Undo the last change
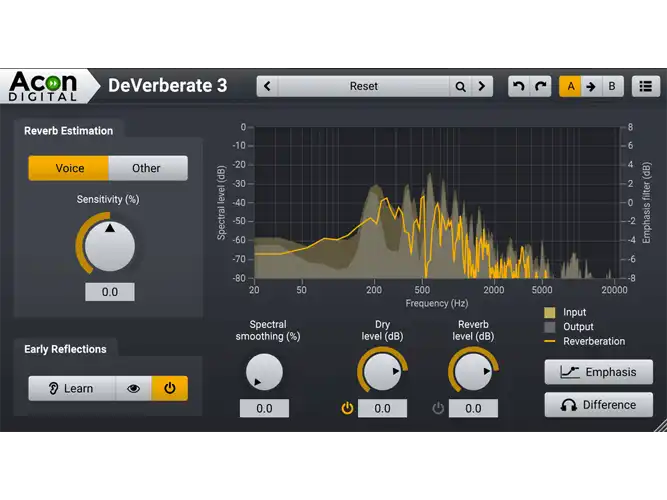 (x=519, y=86)
